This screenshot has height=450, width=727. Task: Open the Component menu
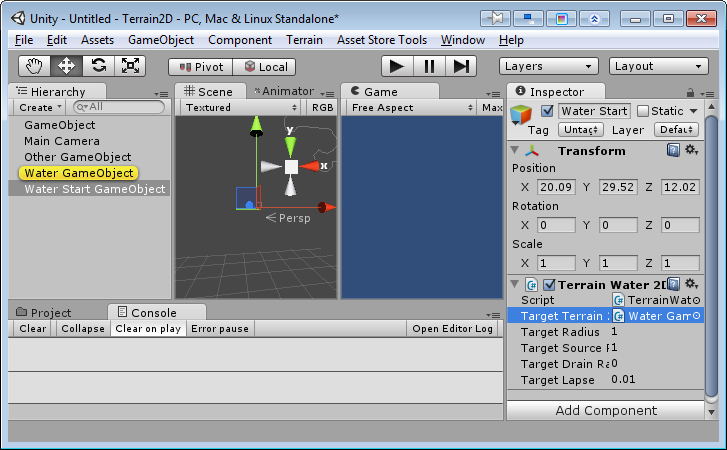tap(240, 40)
